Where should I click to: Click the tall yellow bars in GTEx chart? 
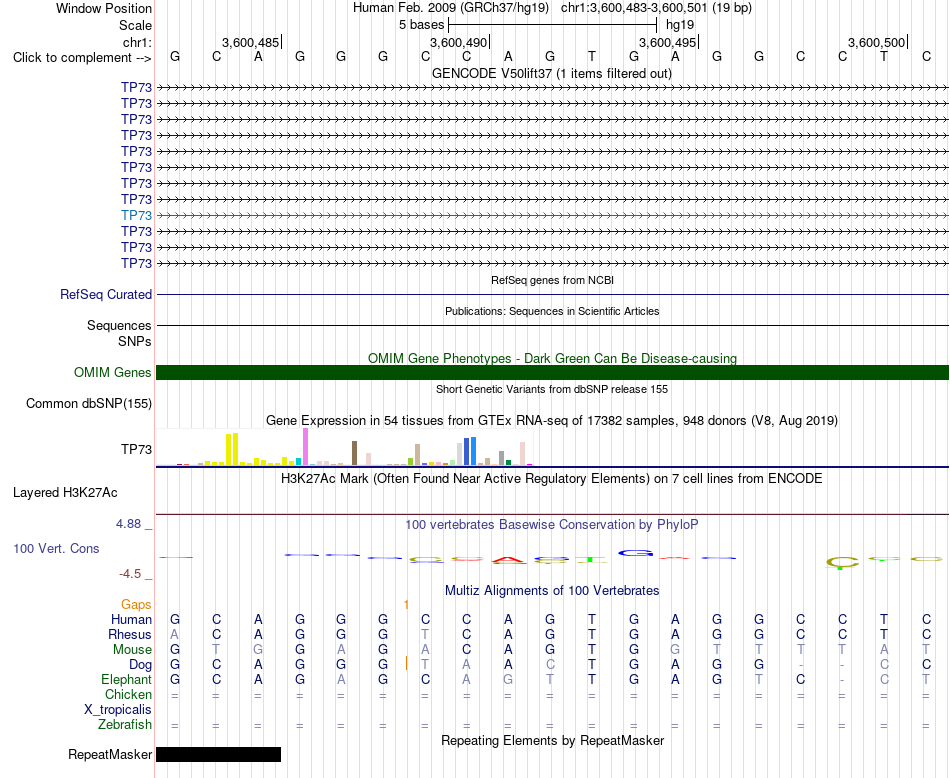pos(232,449)
